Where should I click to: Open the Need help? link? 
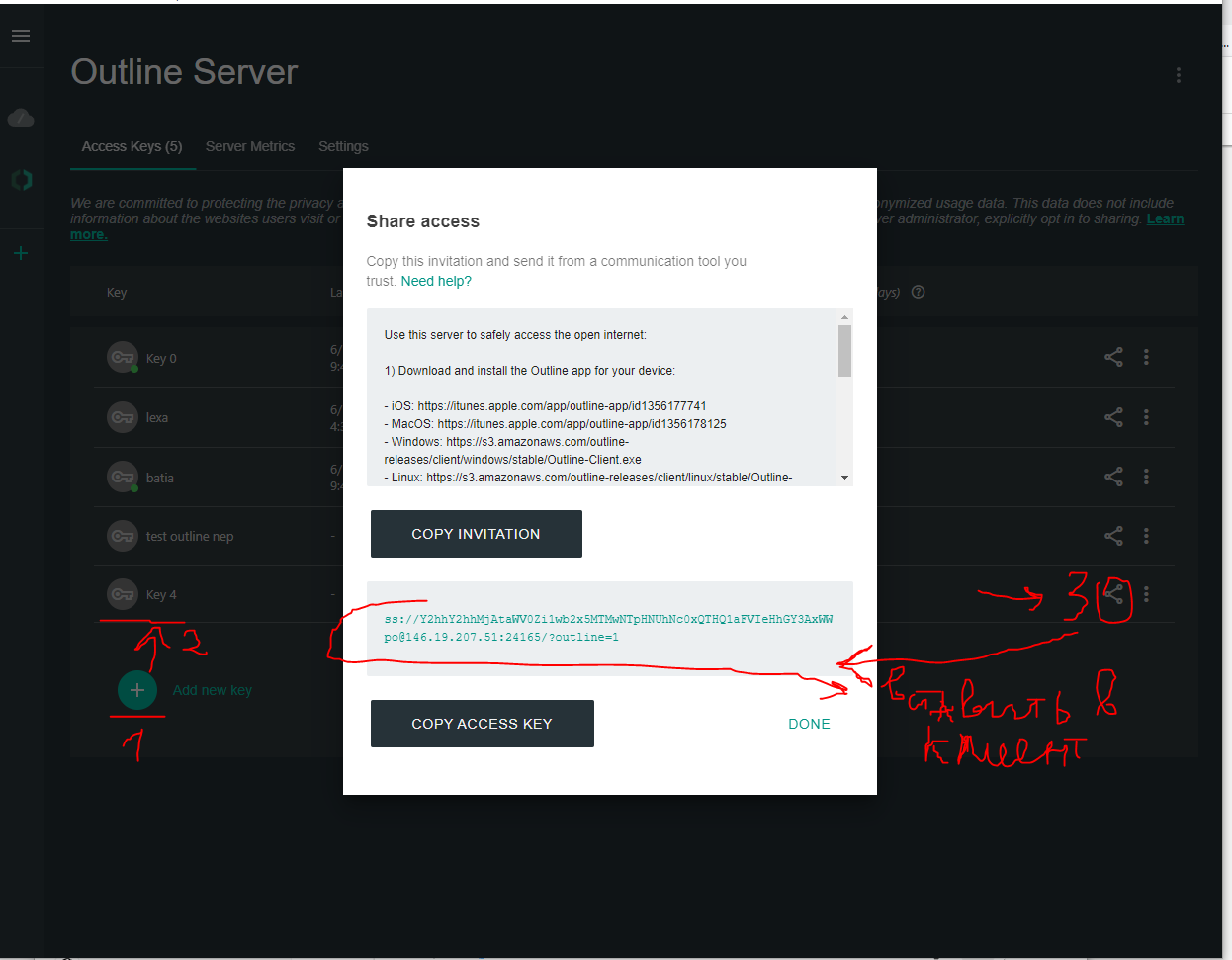pyautogui.click(x=436, y=282)
